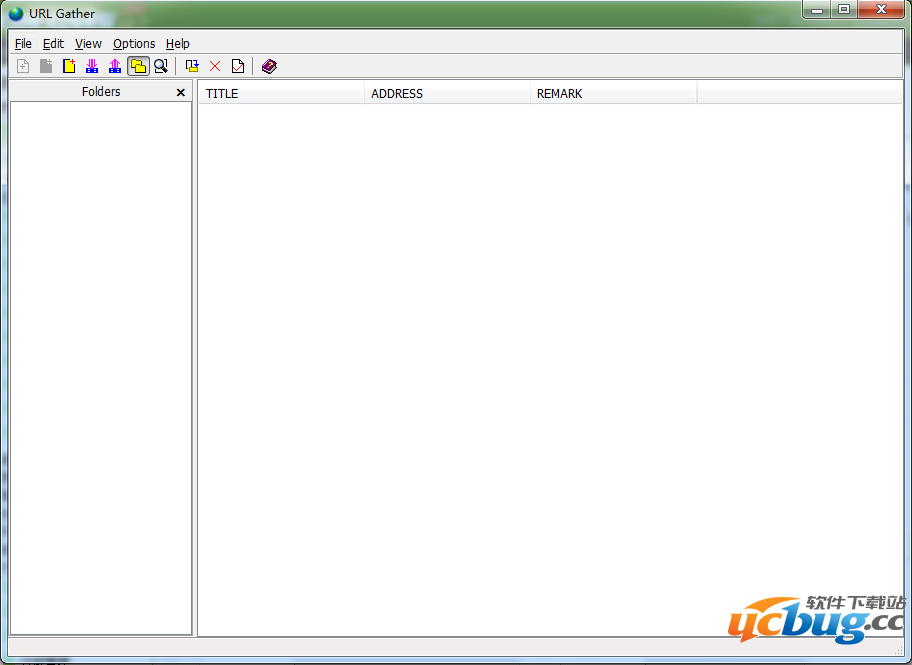Open help with the purple book icon
The height and width of the screenshot is (665, 912).
[x=269, y=66]
